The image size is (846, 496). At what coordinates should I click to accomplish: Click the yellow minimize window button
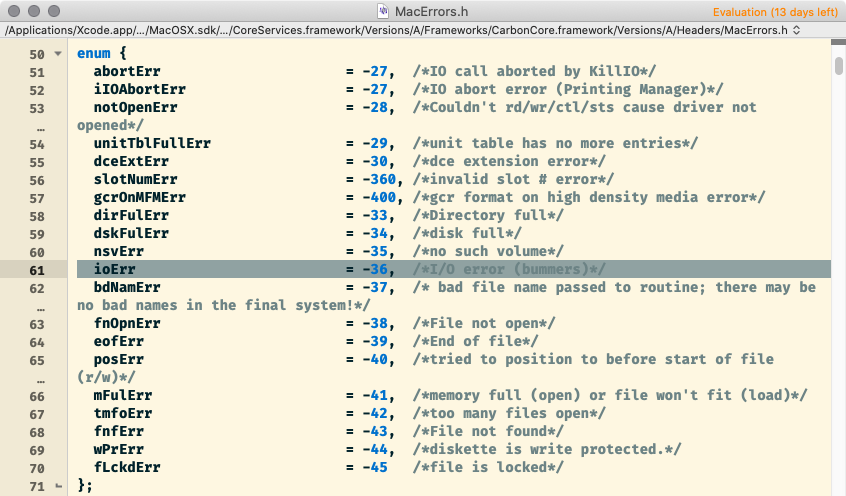click(34, 12)
